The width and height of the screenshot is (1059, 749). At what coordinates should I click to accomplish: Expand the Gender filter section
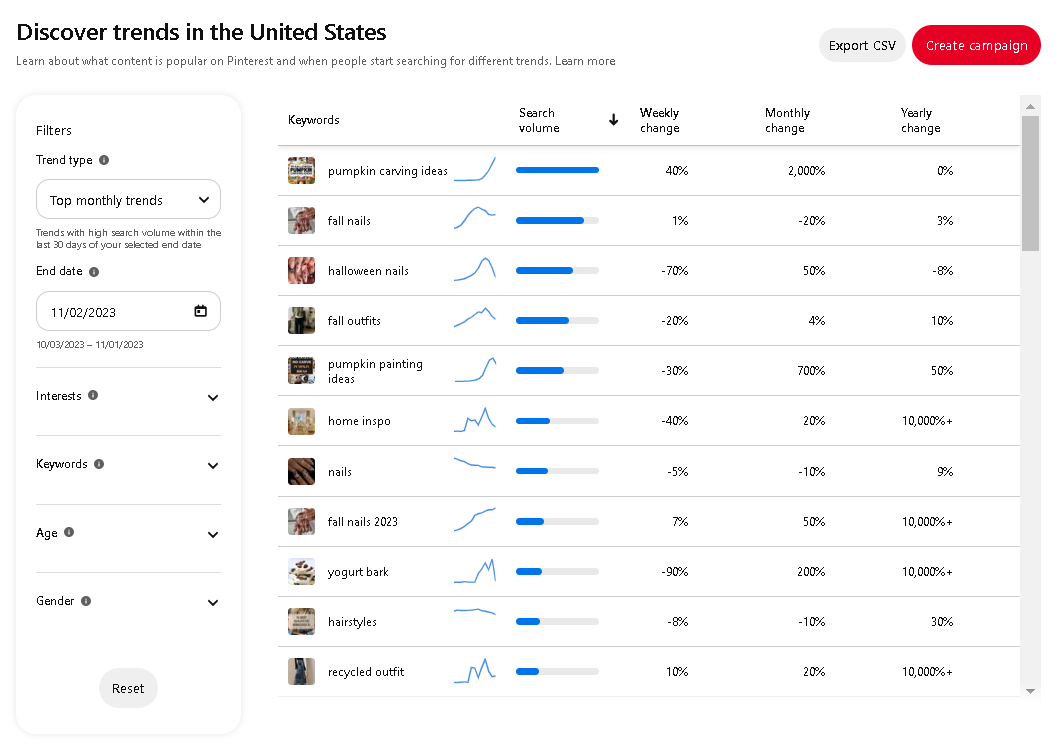pos(212,602)
